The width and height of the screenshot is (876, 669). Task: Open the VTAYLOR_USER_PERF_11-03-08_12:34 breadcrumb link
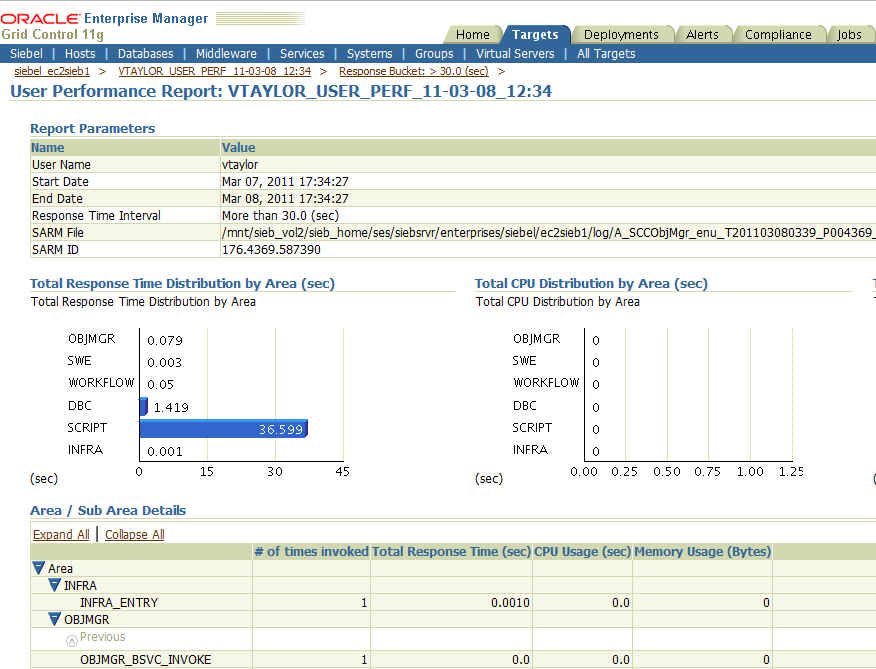tap(215, 72)
